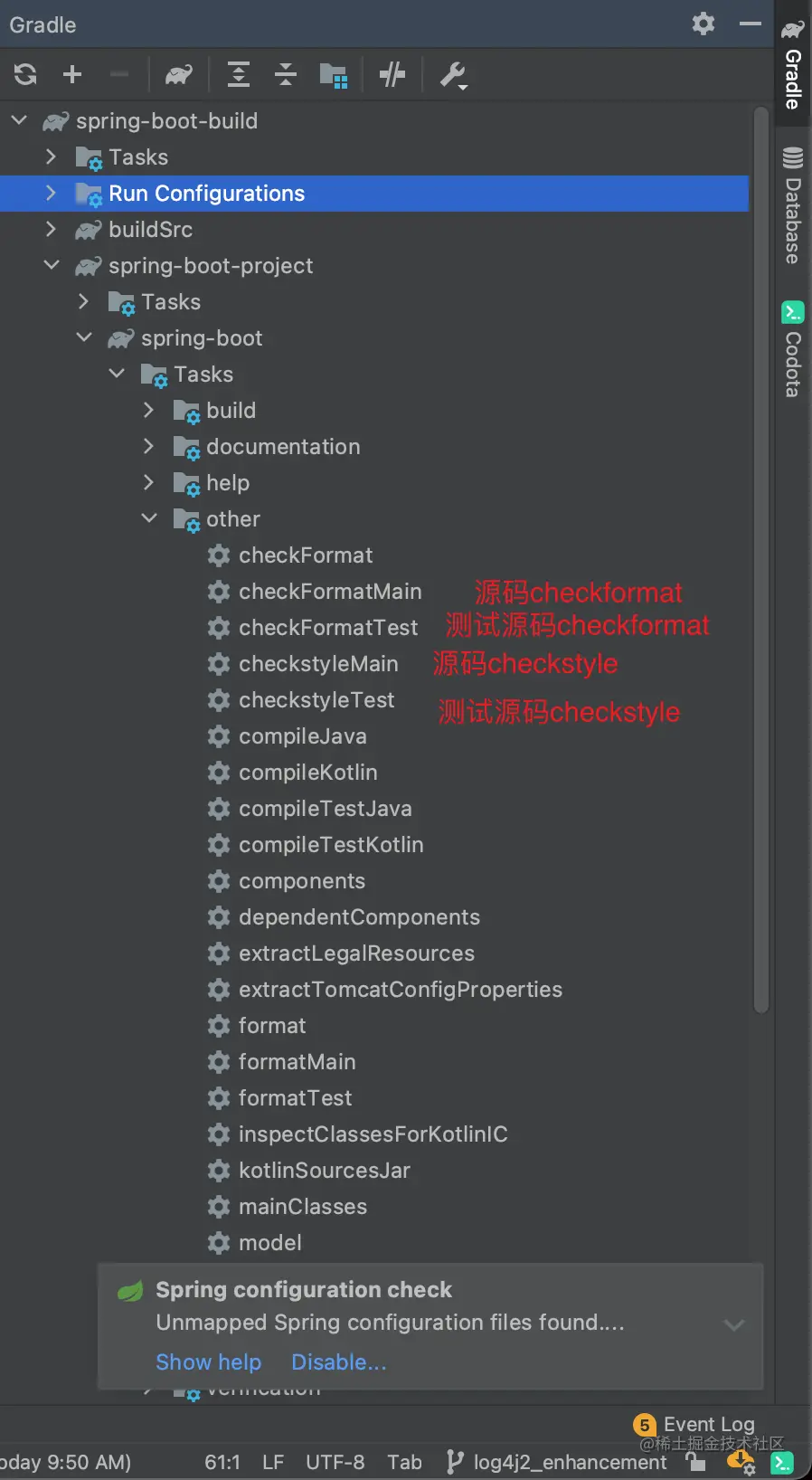Image resolution: width=812 pixels, height=1480 pixels.
Task: Execute Gradle task elephant icon
Action: coord(179,74)
